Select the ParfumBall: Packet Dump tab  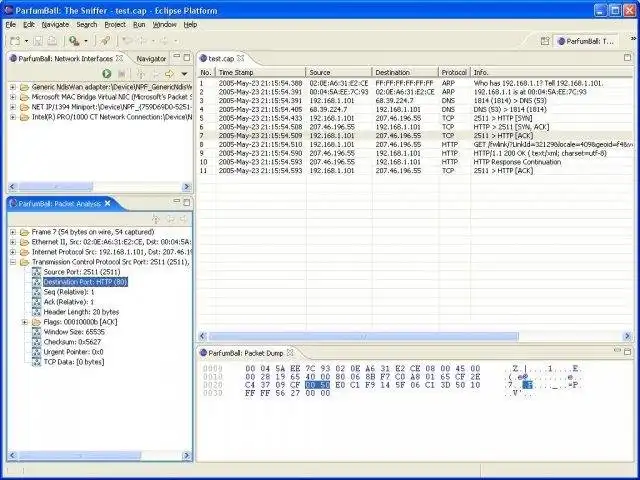click(x=245, y=353)
